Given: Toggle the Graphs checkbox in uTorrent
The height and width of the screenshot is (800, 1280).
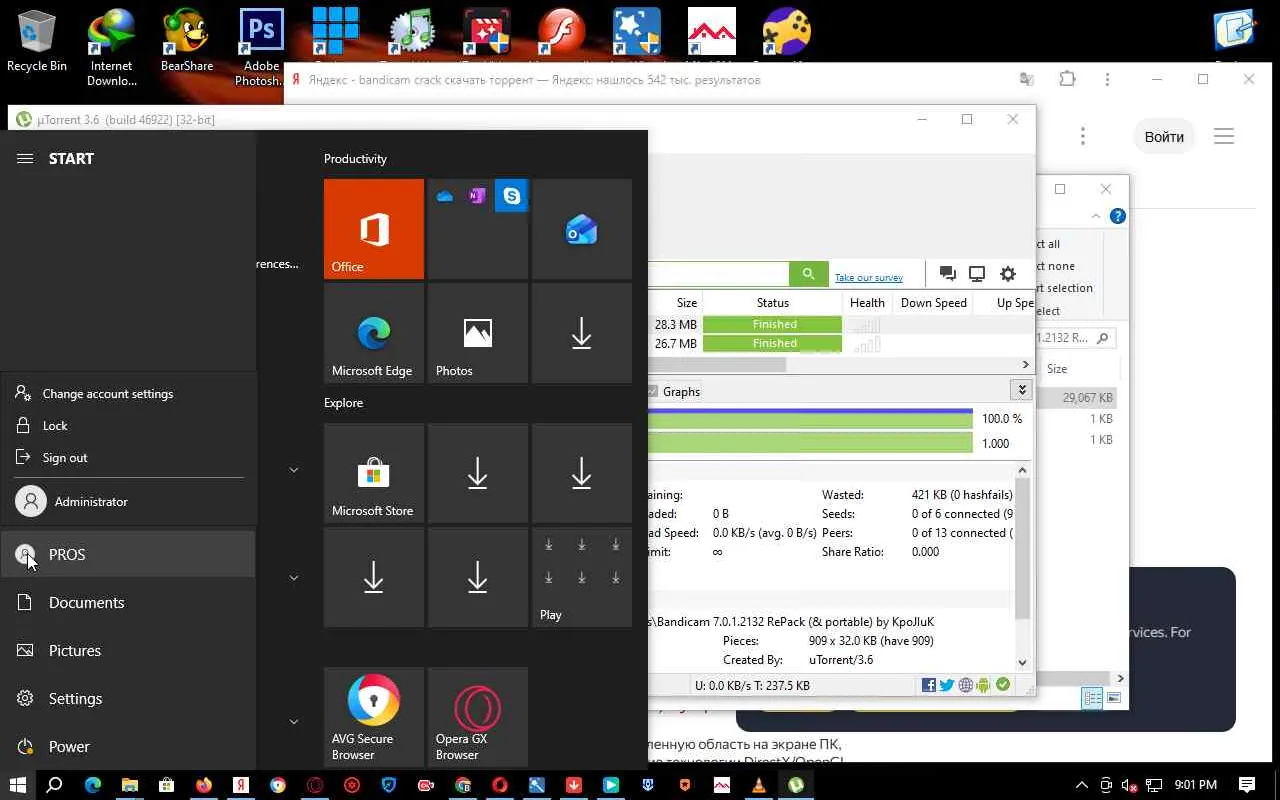Looking at the screenshot, I should coord(653,392).
